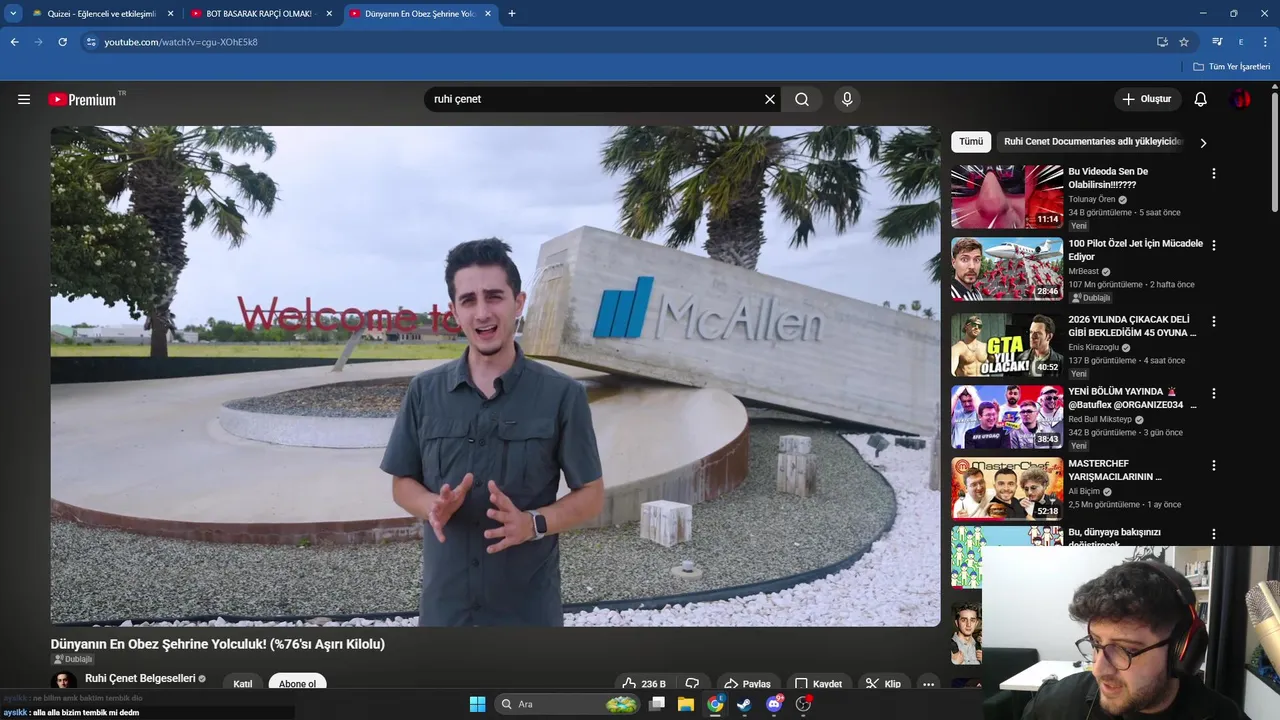Open Discord from taskbar

(x=774, y=704)
